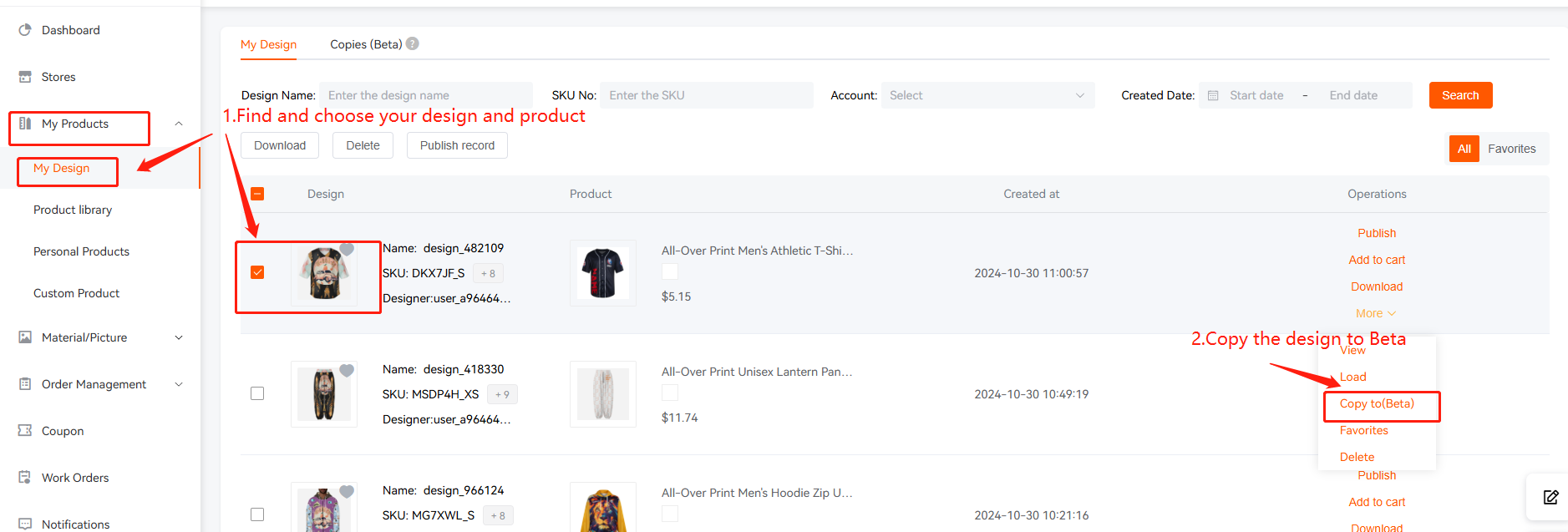Click the Copies (Beta) help icon

[x=413, y=44]
